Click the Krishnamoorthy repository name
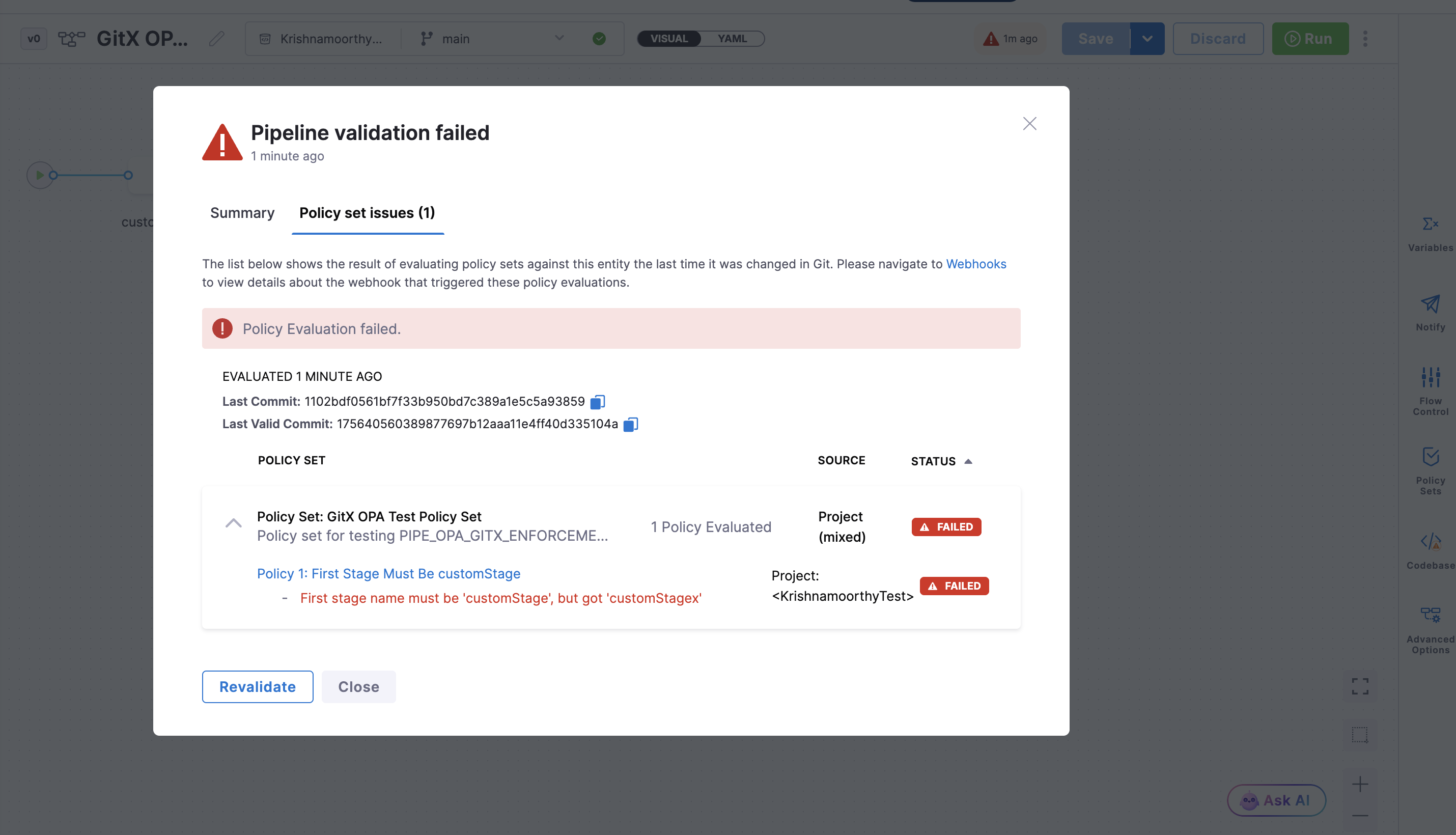 331,38
